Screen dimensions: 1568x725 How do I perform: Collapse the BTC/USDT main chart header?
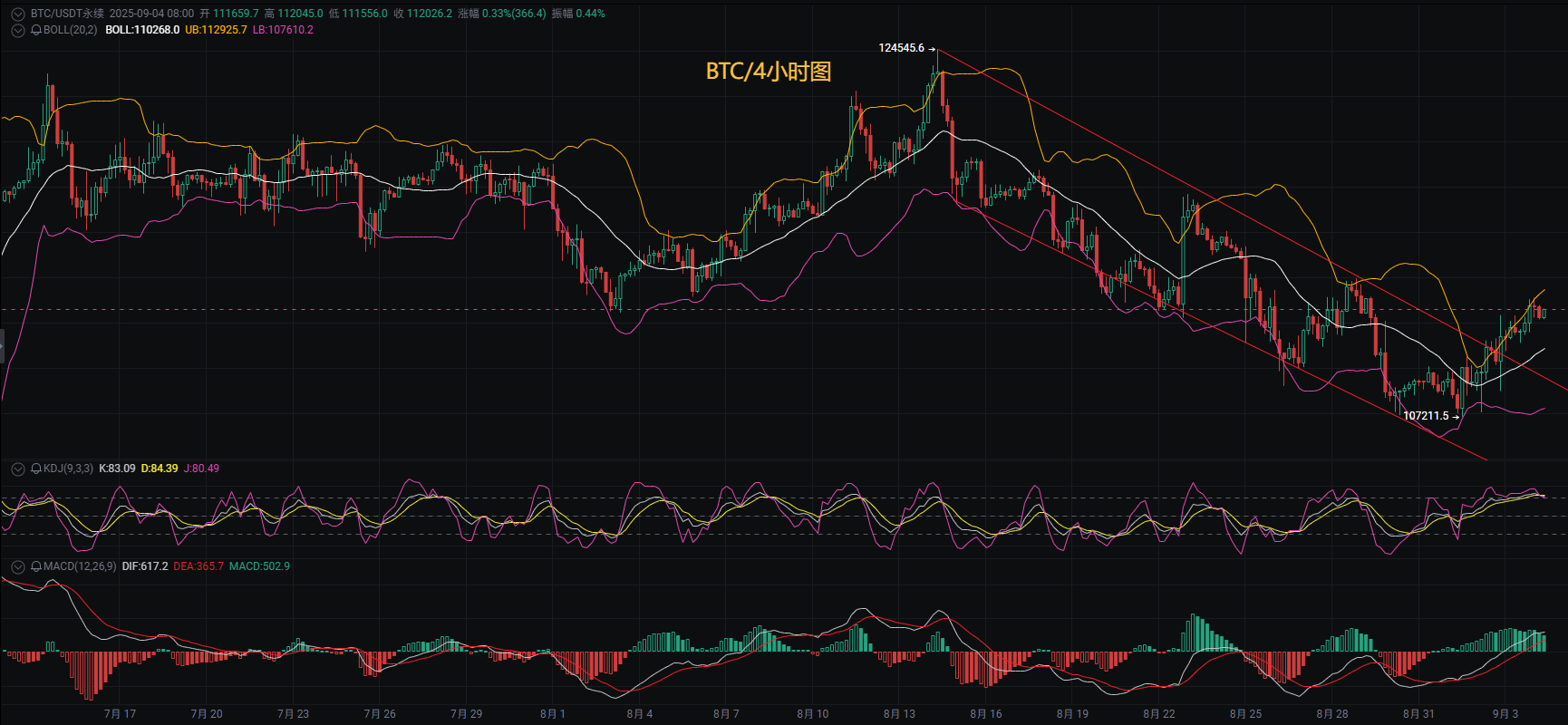[x=18, y=14]
